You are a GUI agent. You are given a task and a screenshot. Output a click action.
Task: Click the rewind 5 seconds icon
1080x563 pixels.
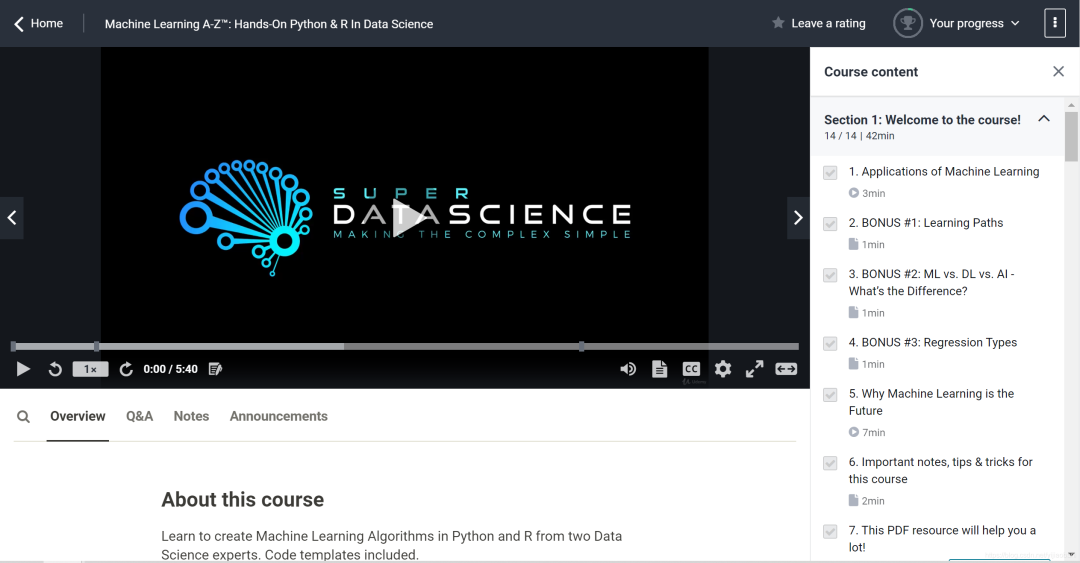pyautogui.click(x=55, y=369)
